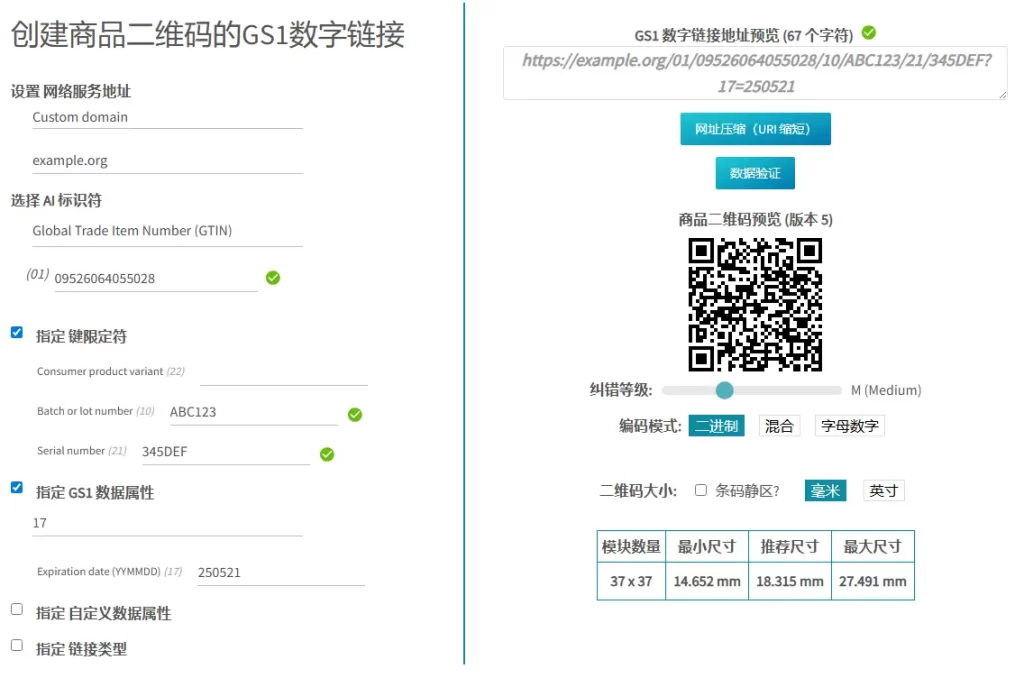The height and width of the screenshot is (678, 1024).
Task: Select 混合 encoding mode
Action: tap(779, 426)
